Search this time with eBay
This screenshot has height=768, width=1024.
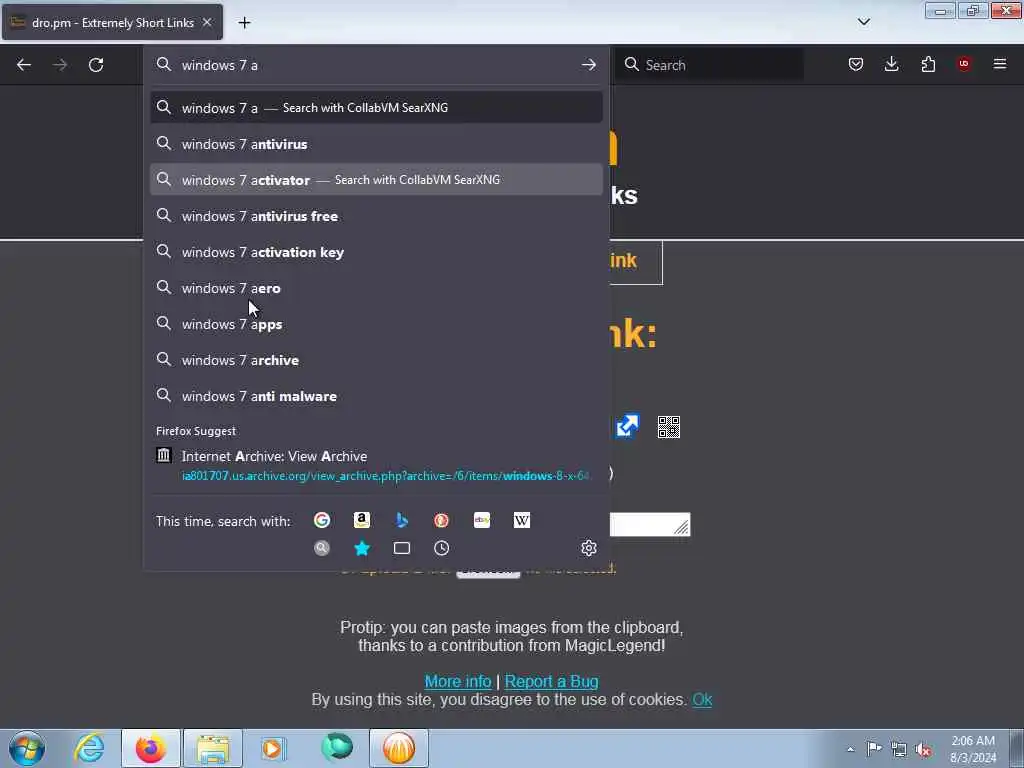[x=482, y=520]
